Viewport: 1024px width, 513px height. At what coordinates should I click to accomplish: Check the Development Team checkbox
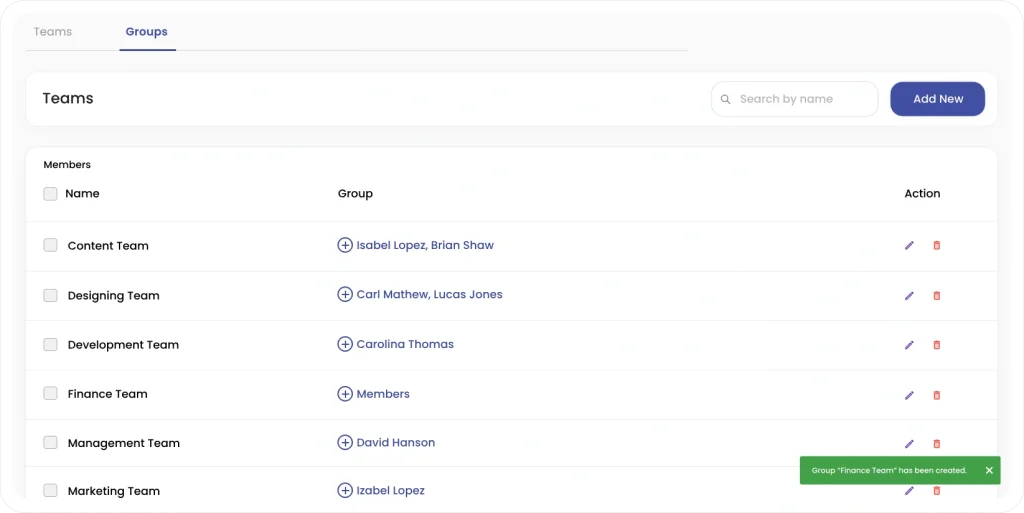pyautogui.click(x=50, y=344)
